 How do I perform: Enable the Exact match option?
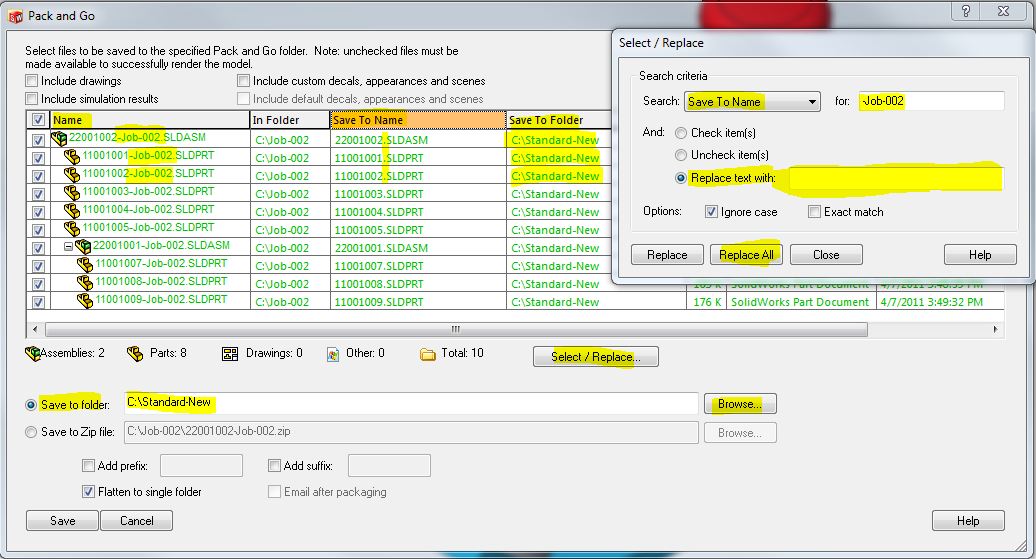(814, 211)
